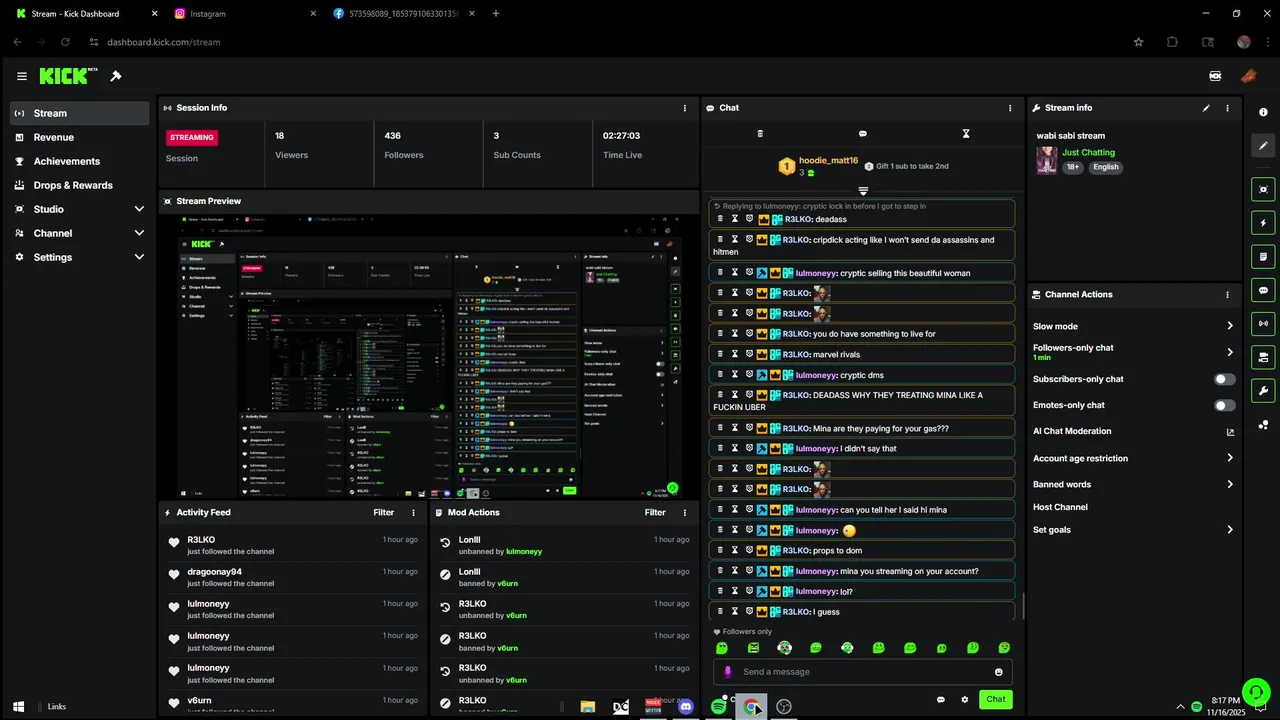Click Host Channel action
The image size is (1280, 720).
[1060, 507]
